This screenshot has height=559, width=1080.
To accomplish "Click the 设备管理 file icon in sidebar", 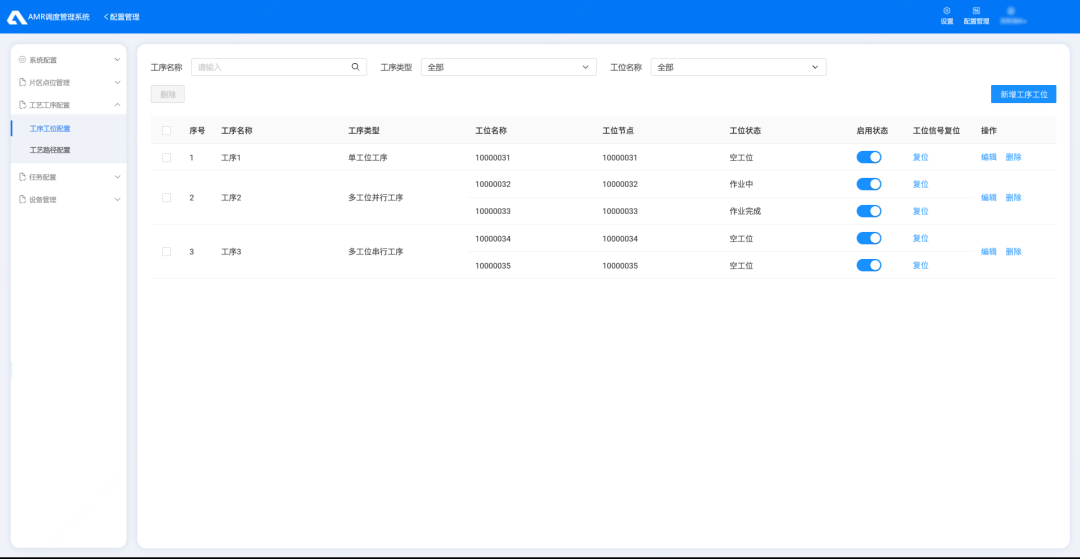I will [x=22, y=200].
